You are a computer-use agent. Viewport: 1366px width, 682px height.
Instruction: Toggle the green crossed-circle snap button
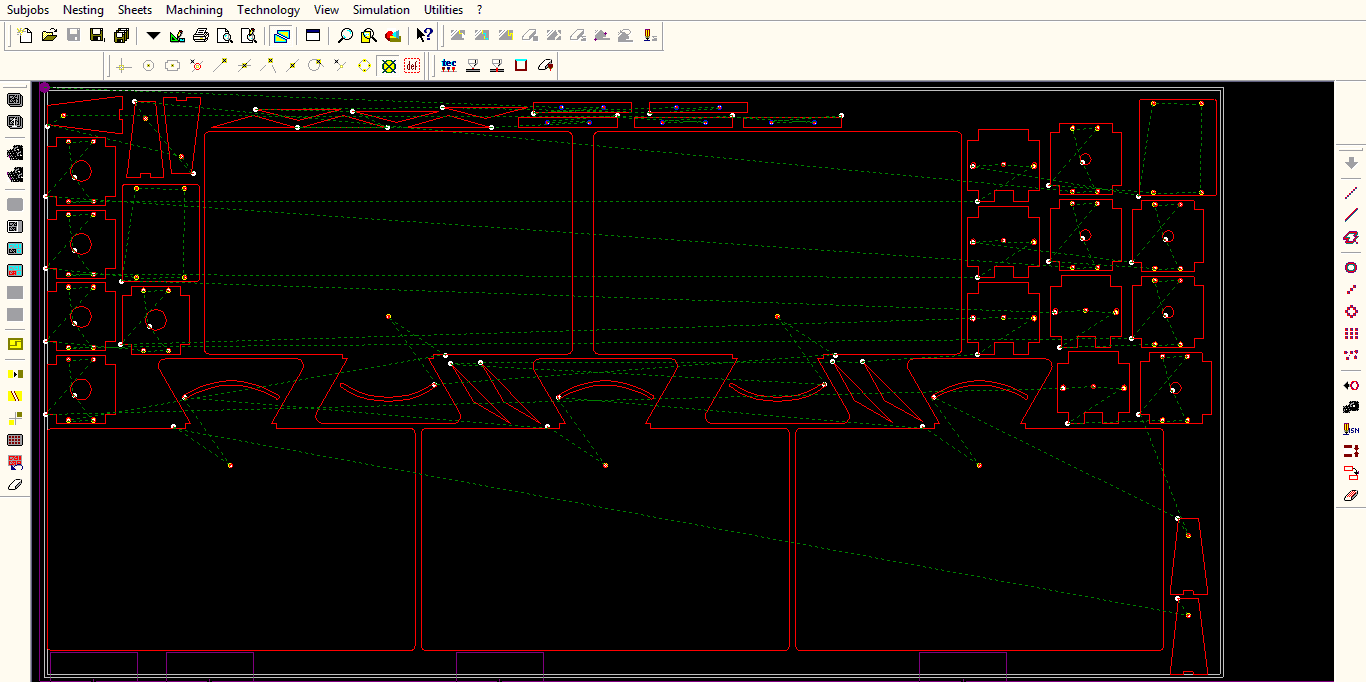tap(389, 66)
